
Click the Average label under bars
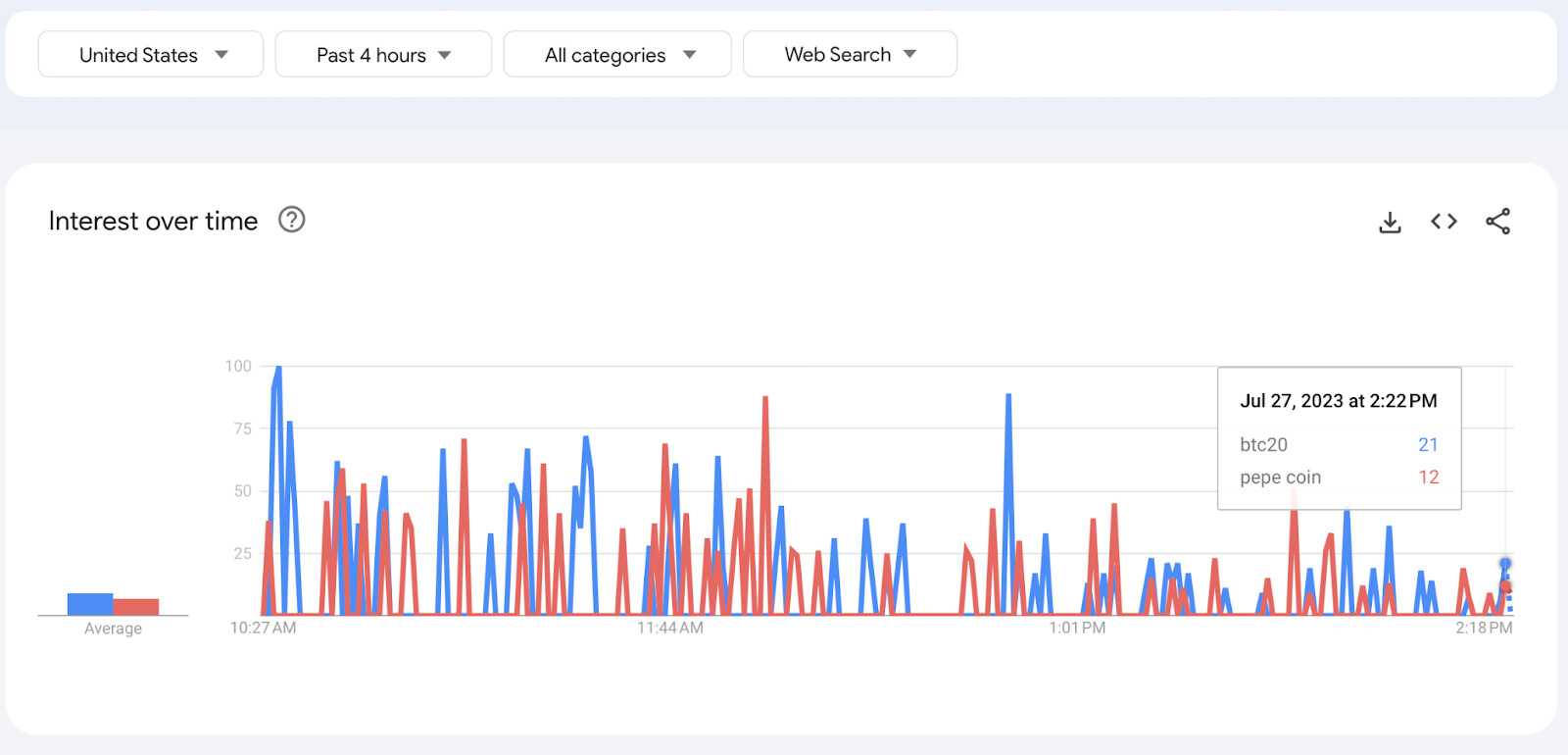[x=113, y=629]
